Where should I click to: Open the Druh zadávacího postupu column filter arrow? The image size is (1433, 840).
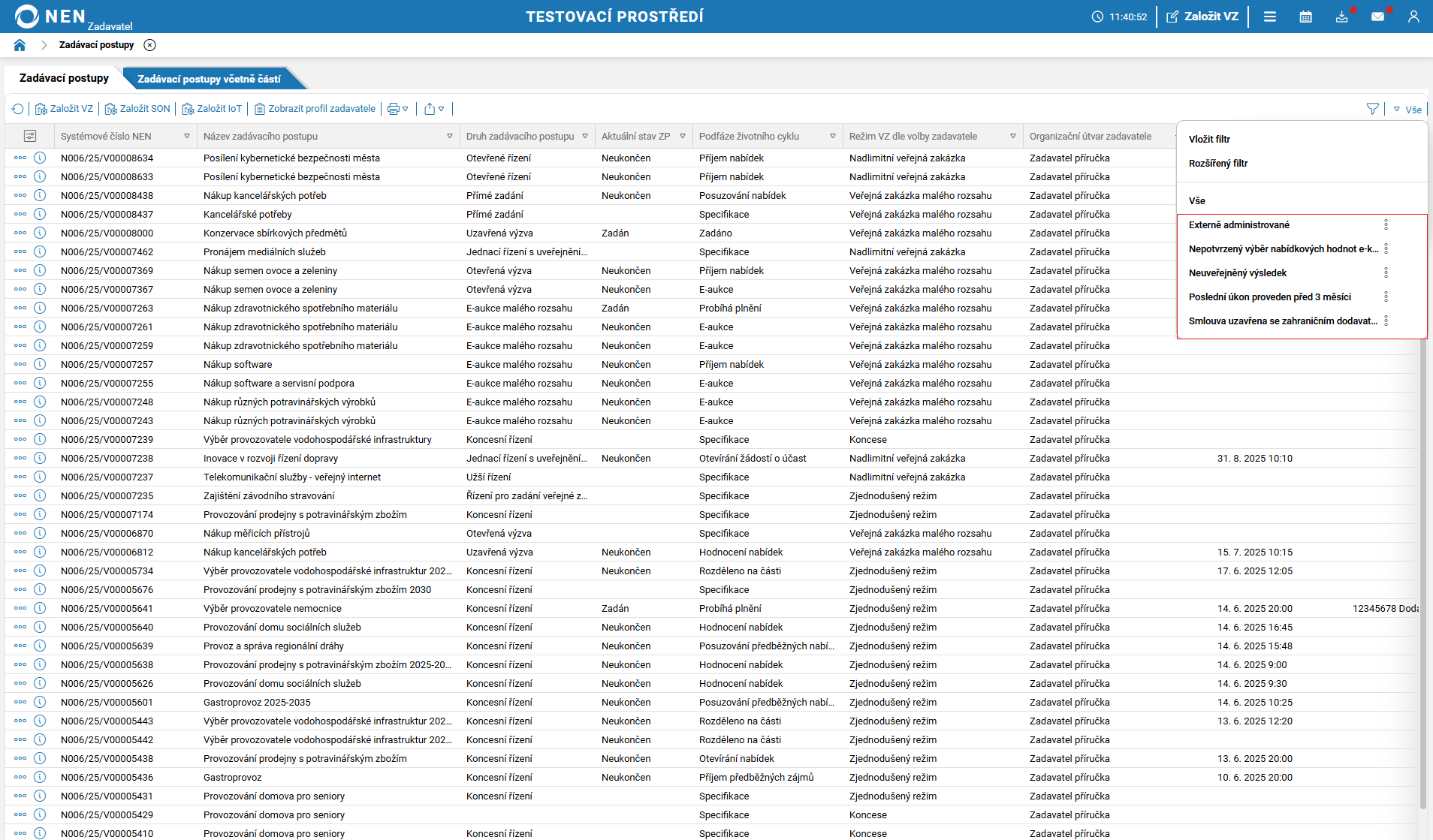click(585, 136)
